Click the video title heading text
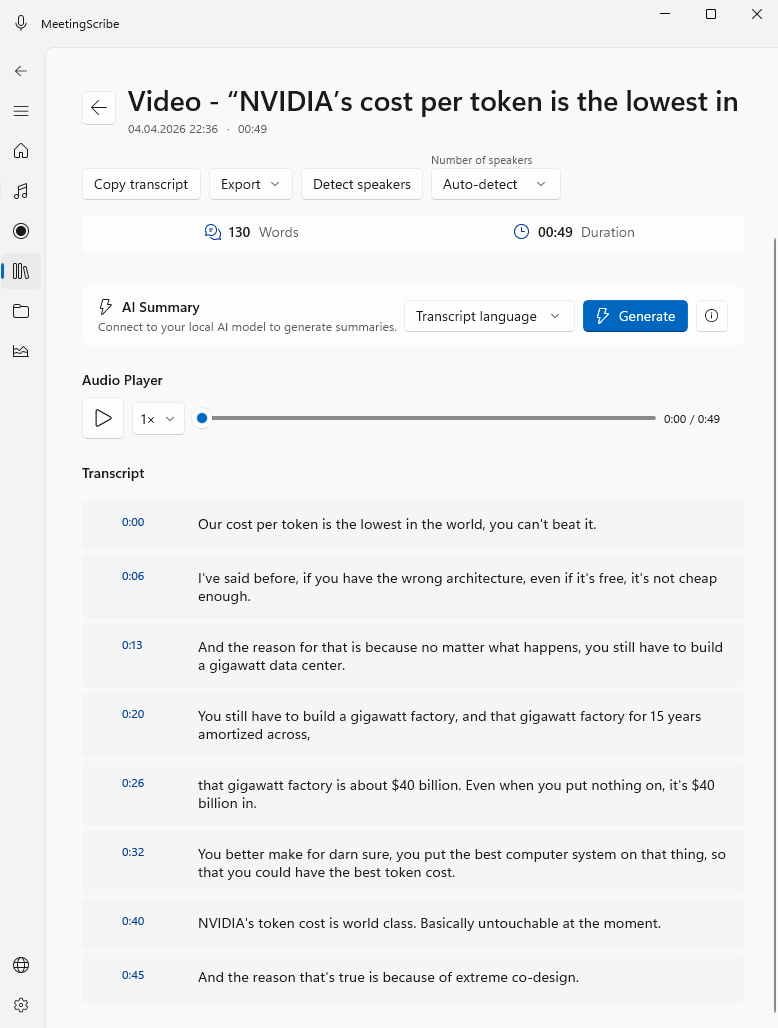 [433, 102]
